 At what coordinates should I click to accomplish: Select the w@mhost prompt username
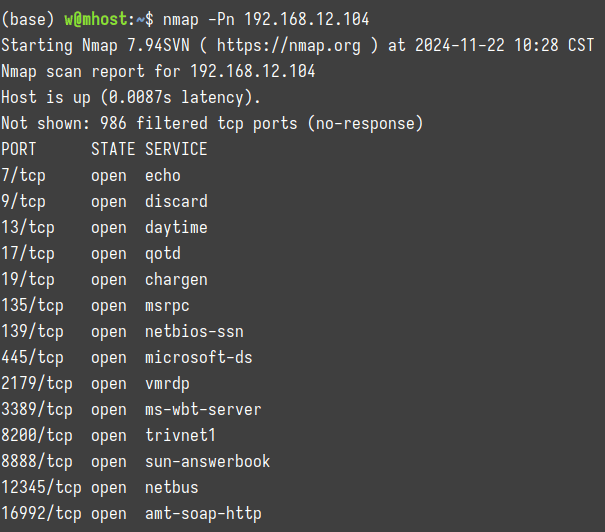96,19
